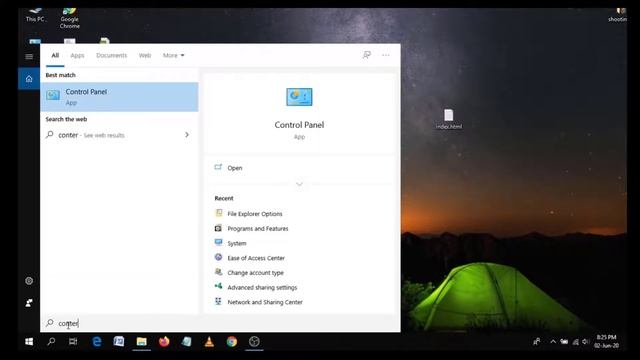640x360 pixels.
Task: Click the network tray icon
Action: coord(575,342)
